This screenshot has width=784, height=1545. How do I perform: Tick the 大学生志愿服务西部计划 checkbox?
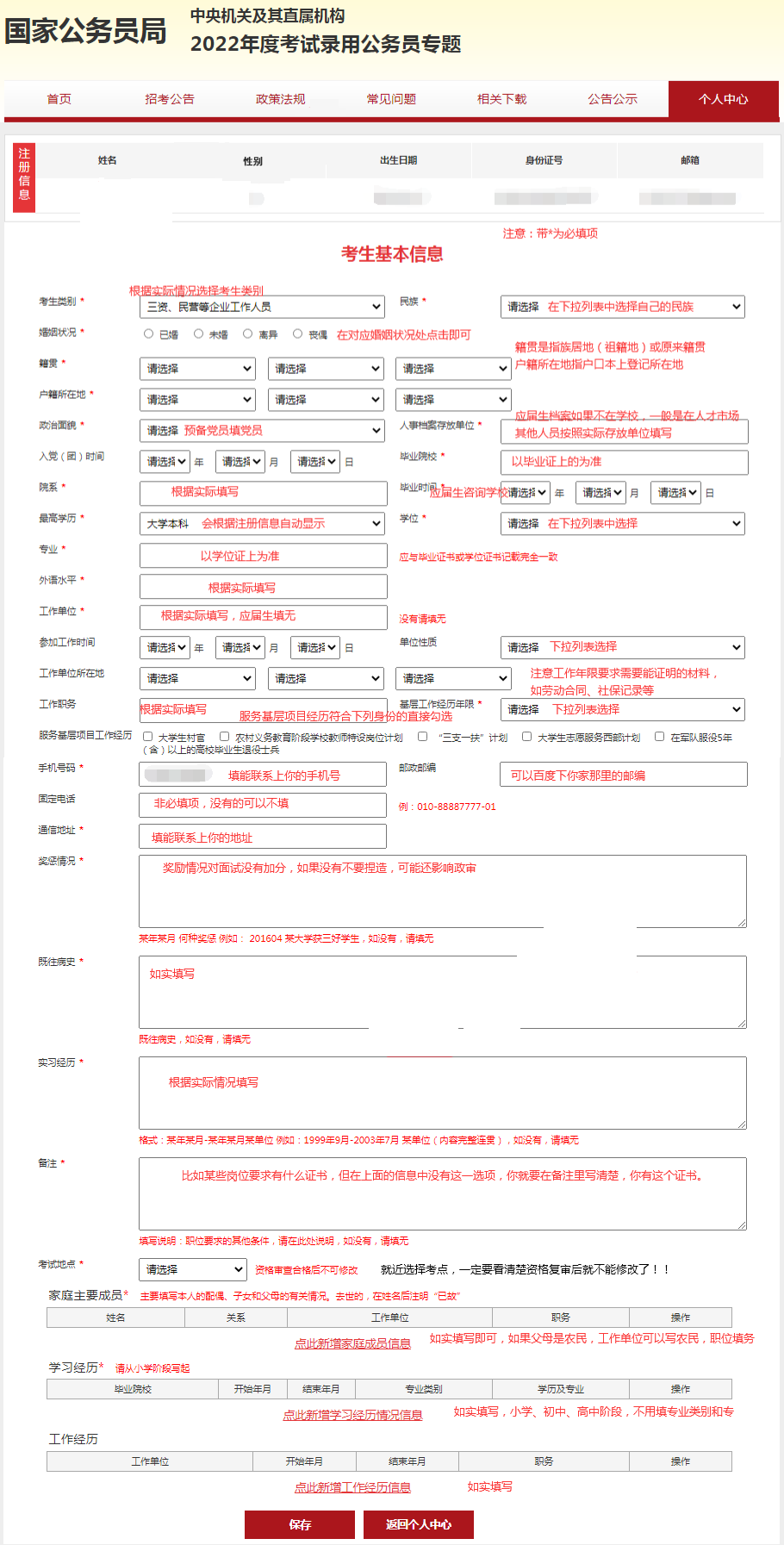pyautogui.click(x=526, y=737)
